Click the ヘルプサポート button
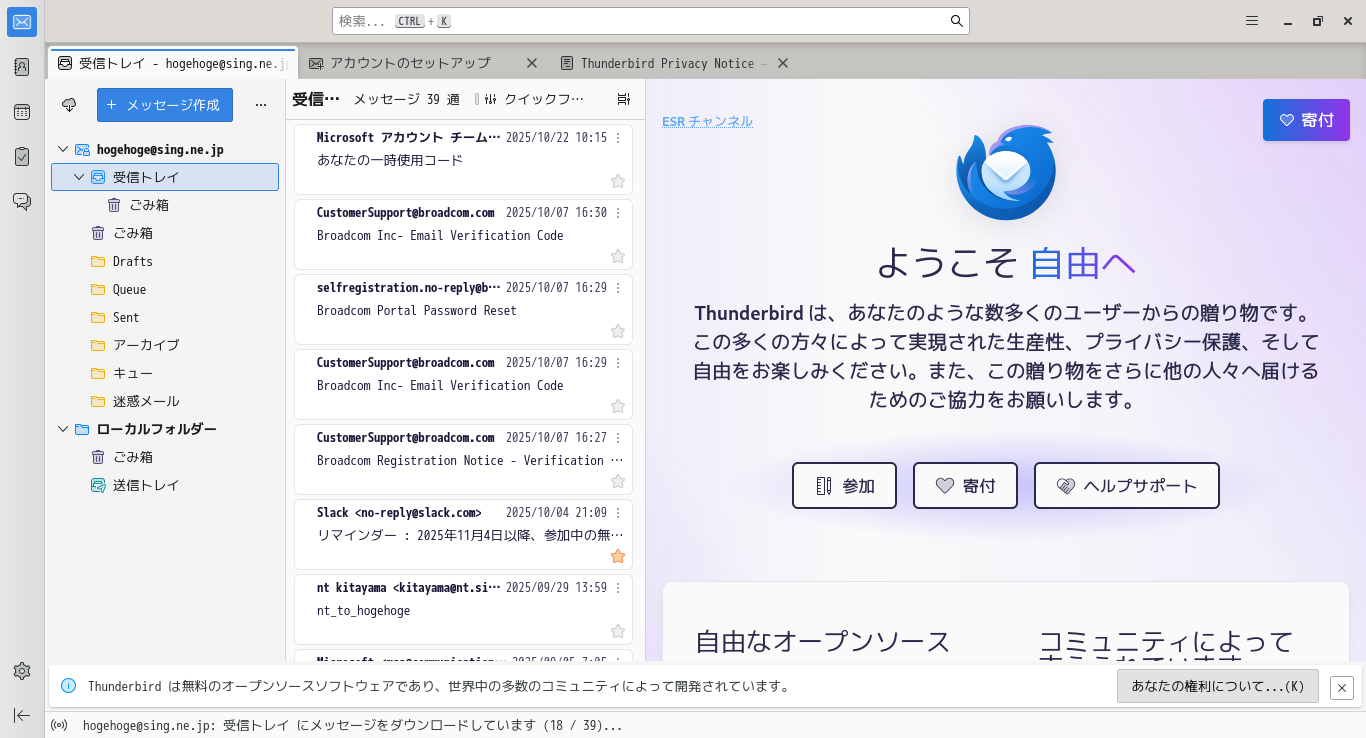The image size is (1366, 738). (1127, 486)
